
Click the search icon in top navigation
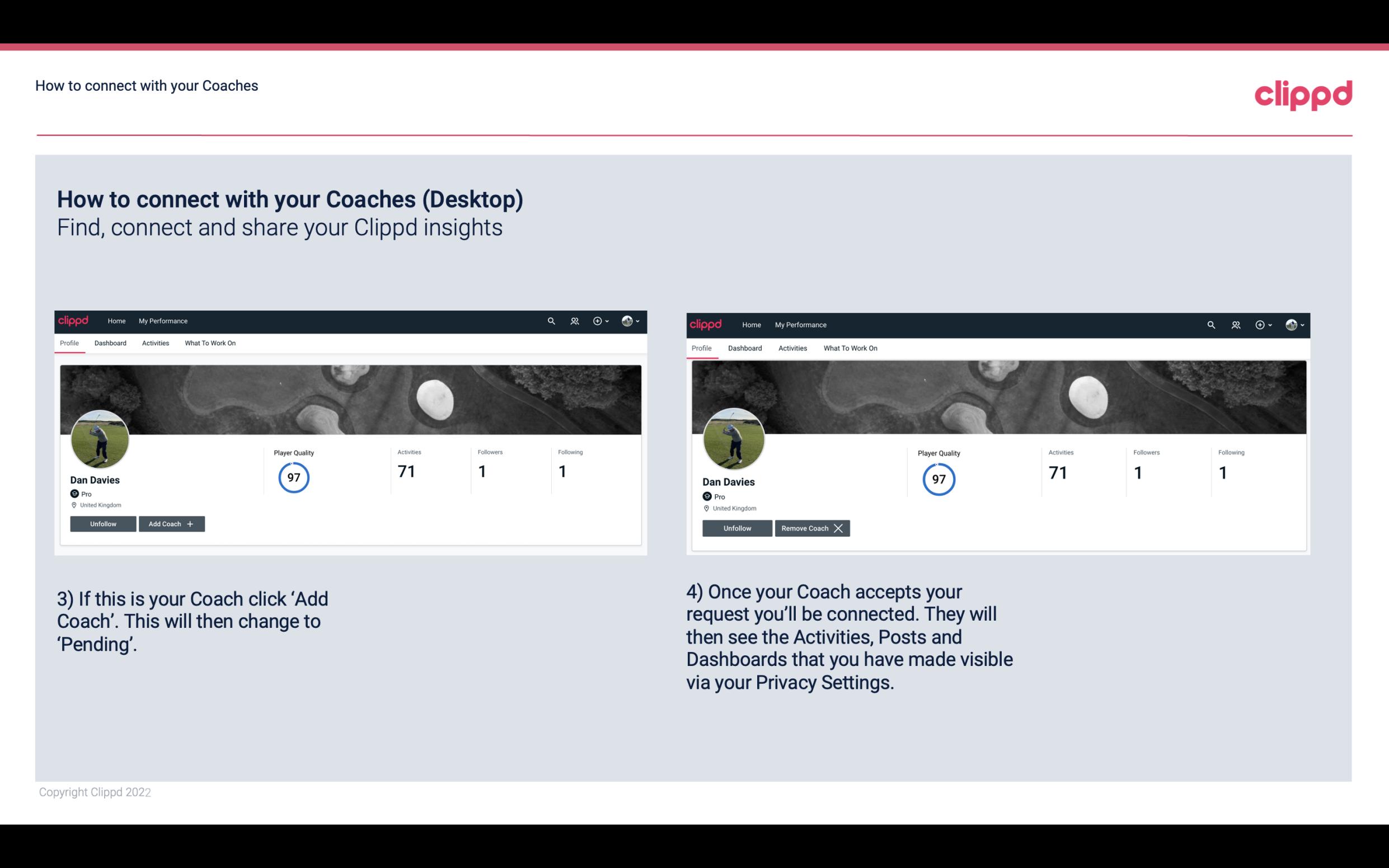(x=551, y=320)
